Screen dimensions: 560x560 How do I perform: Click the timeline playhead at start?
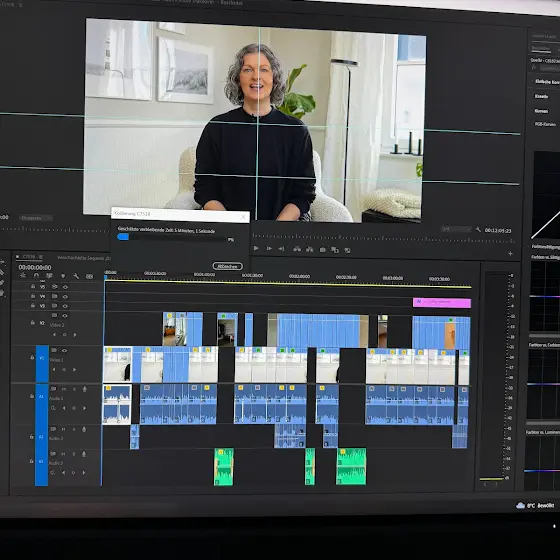point(106,277)
